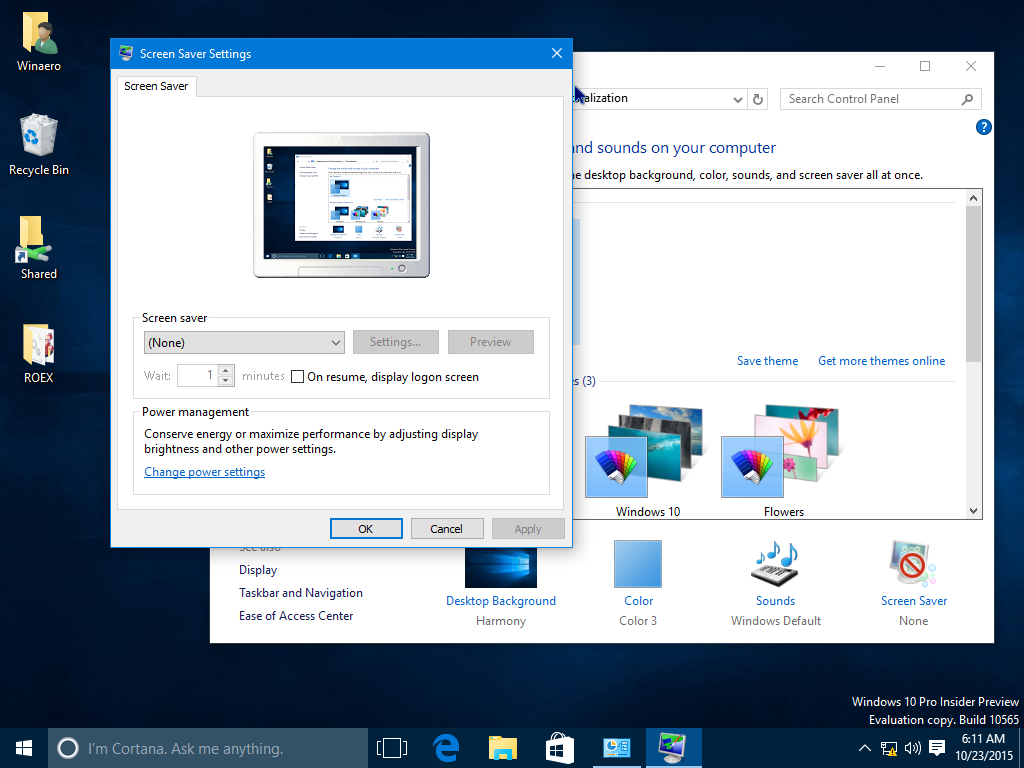Click the Color text link
This screenshot has height=768, width=1024.
pyautogui.click(x=638, y=601)
